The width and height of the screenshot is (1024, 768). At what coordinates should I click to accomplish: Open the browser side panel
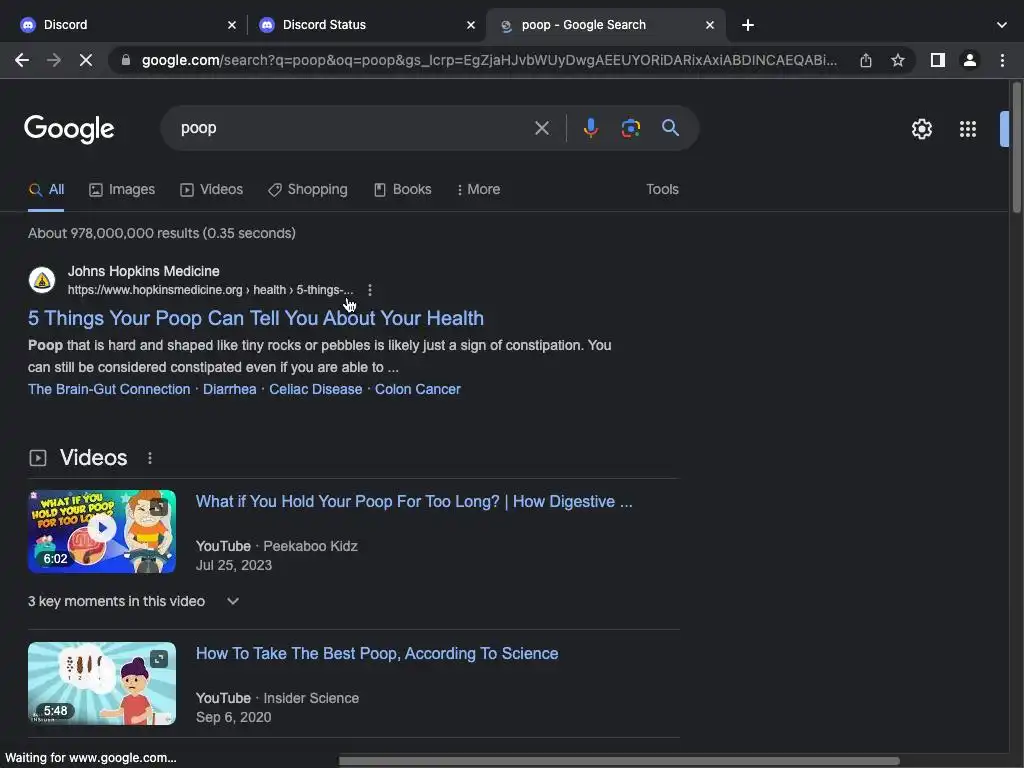(x=938, y=60)
